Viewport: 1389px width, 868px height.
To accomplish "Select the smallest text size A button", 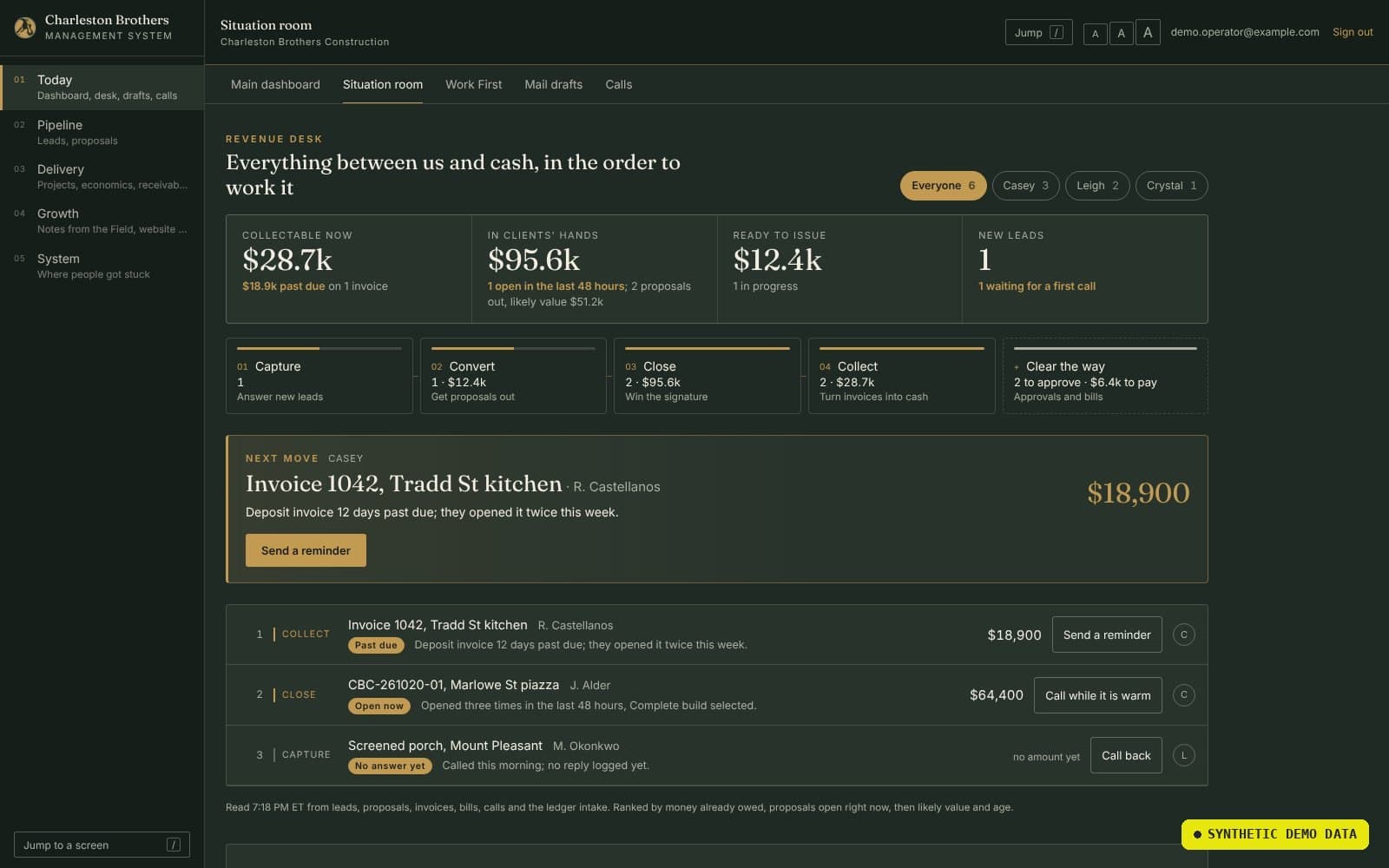I will 1095,33.
